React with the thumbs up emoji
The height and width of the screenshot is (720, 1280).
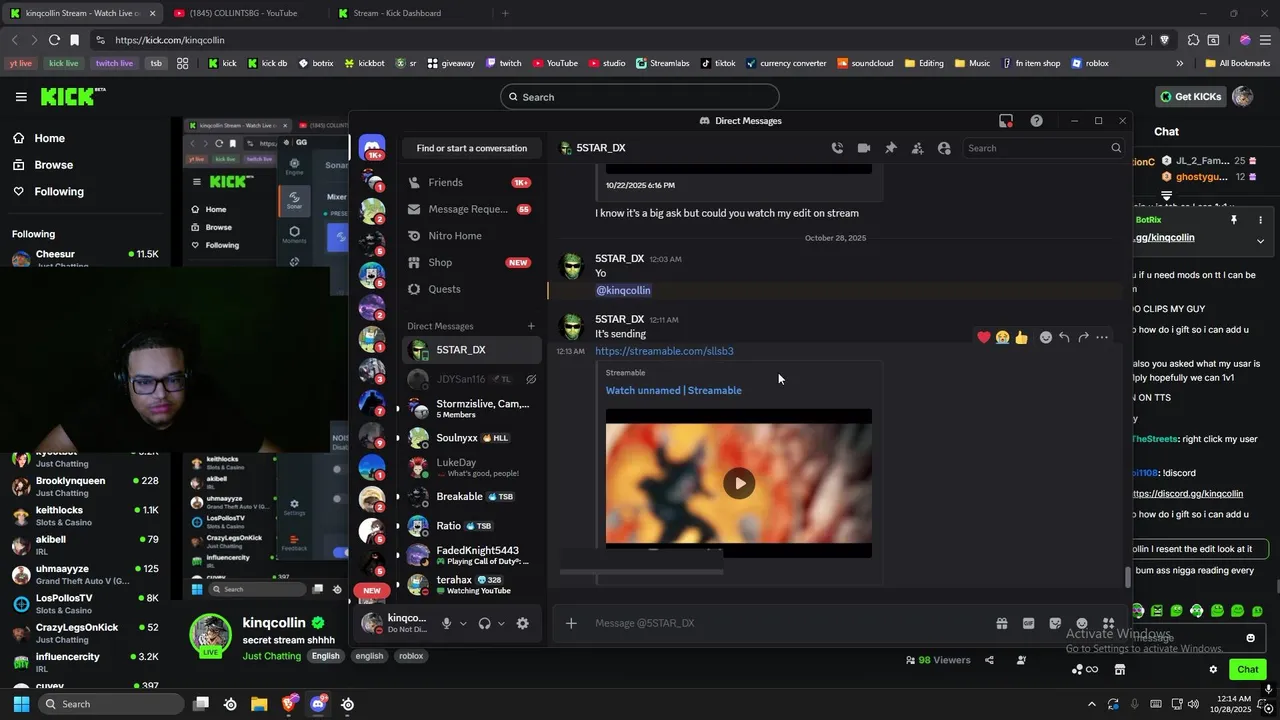[1021, 338]
